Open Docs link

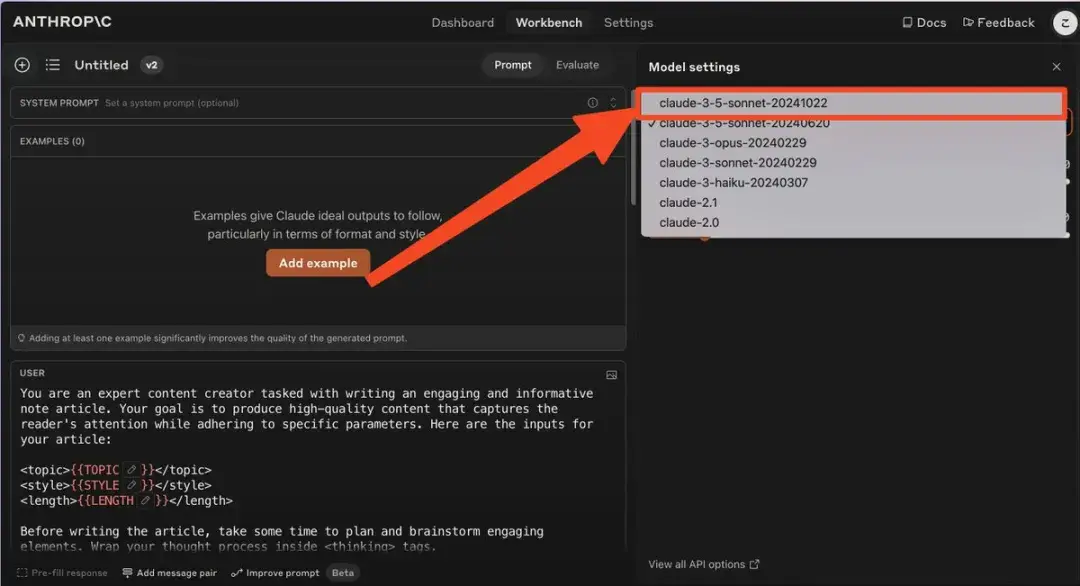(x=924, y=23)
